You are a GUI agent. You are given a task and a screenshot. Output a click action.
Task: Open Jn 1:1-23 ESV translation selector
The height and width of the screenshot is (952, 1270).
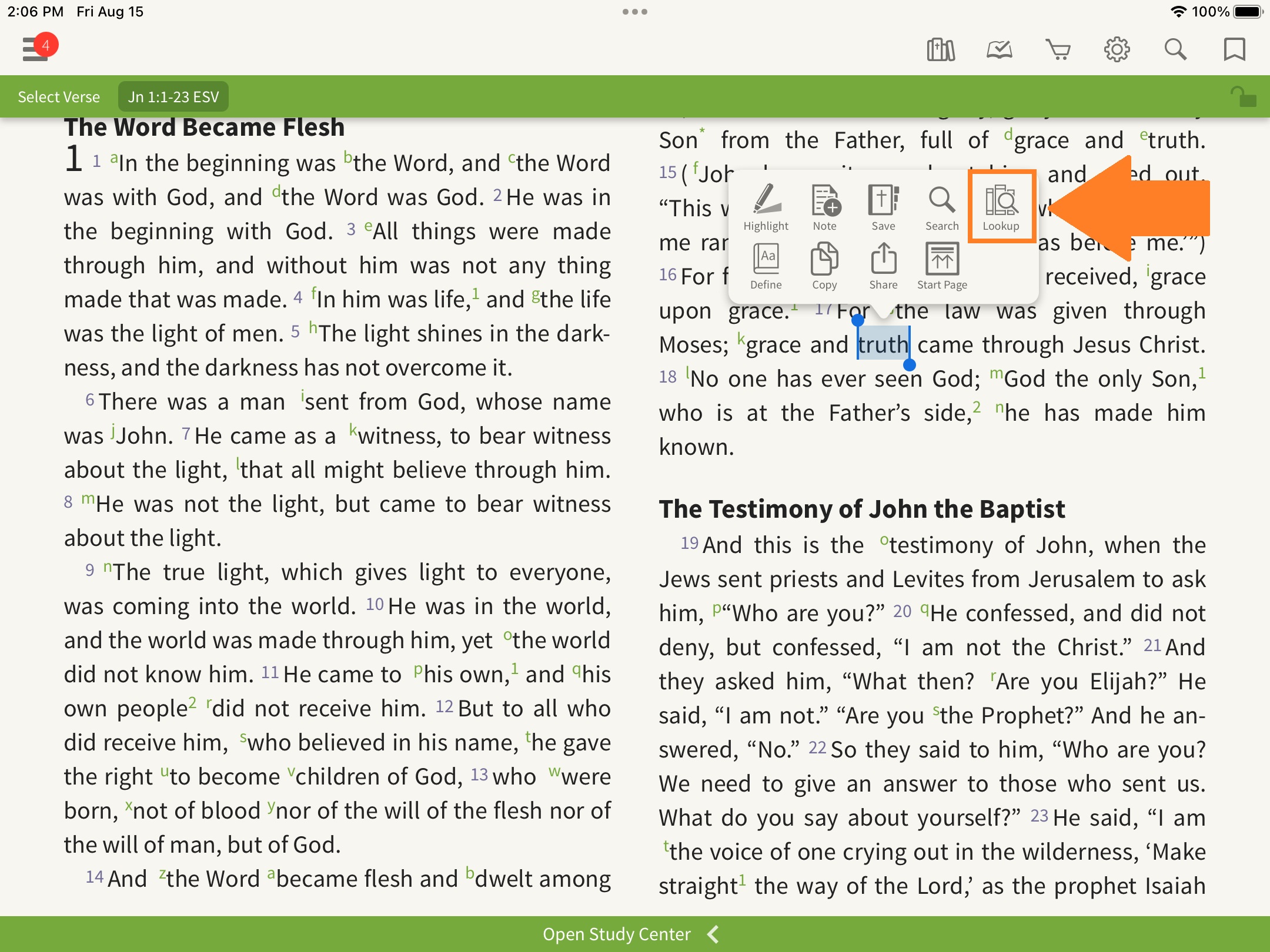(173, 97)
